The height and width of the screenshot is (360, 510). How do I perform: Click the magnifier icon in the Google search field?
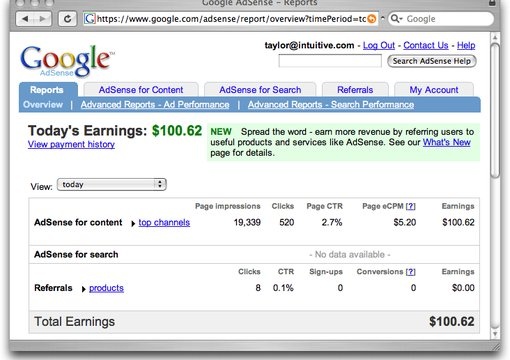(396, 18)
